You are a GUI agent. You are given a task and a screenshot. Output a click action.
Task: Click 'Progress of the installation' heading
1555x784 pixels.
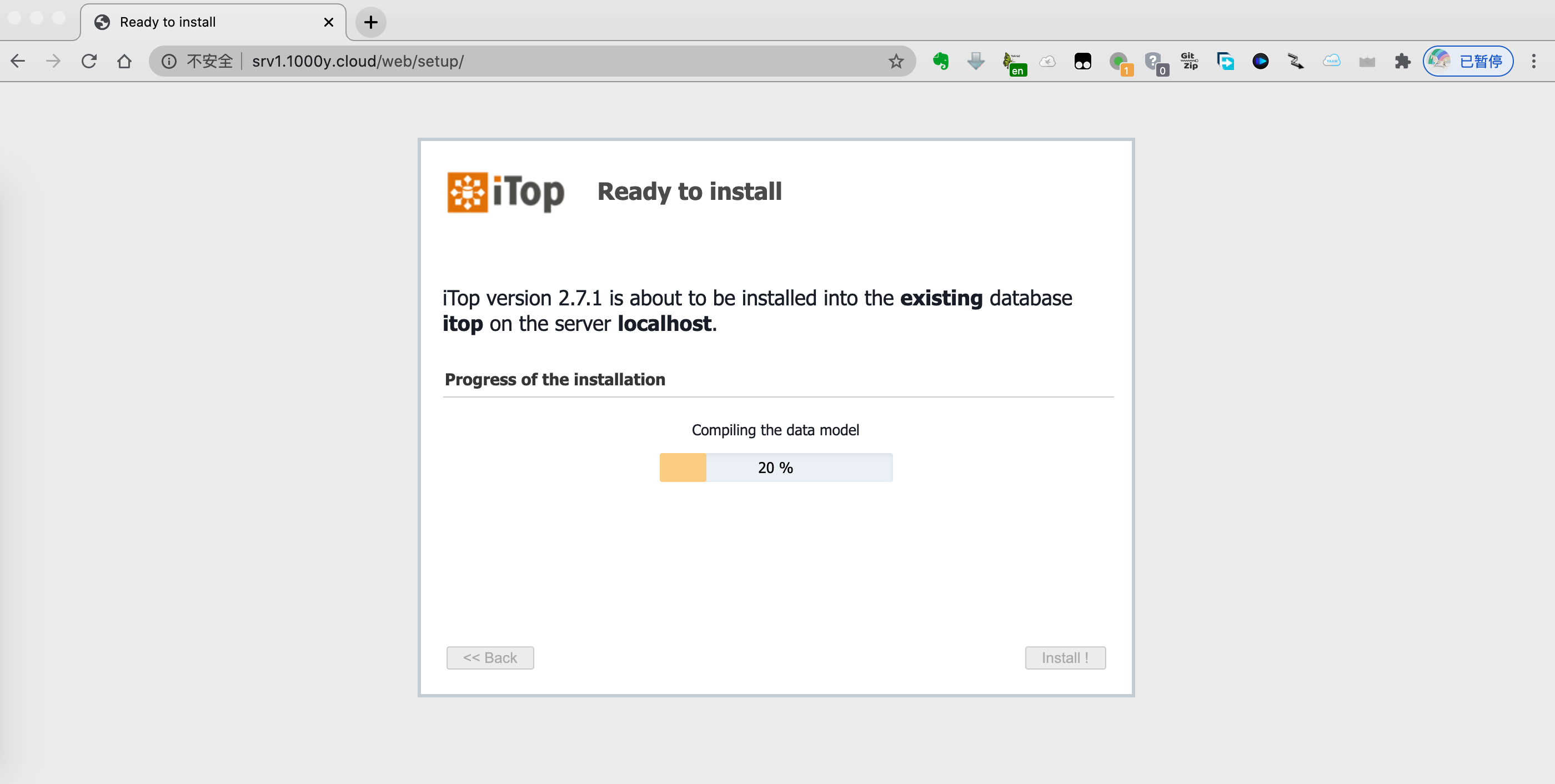point(555,380)
